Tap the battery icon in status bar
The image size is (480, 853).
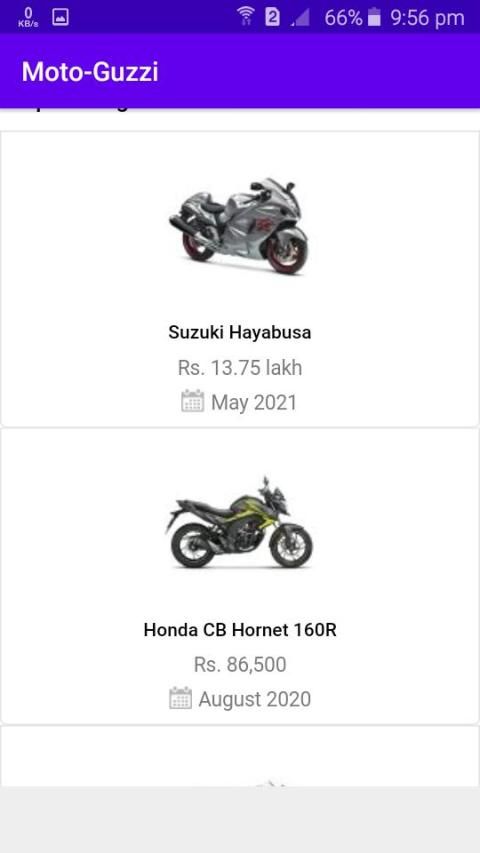(374, 17)
